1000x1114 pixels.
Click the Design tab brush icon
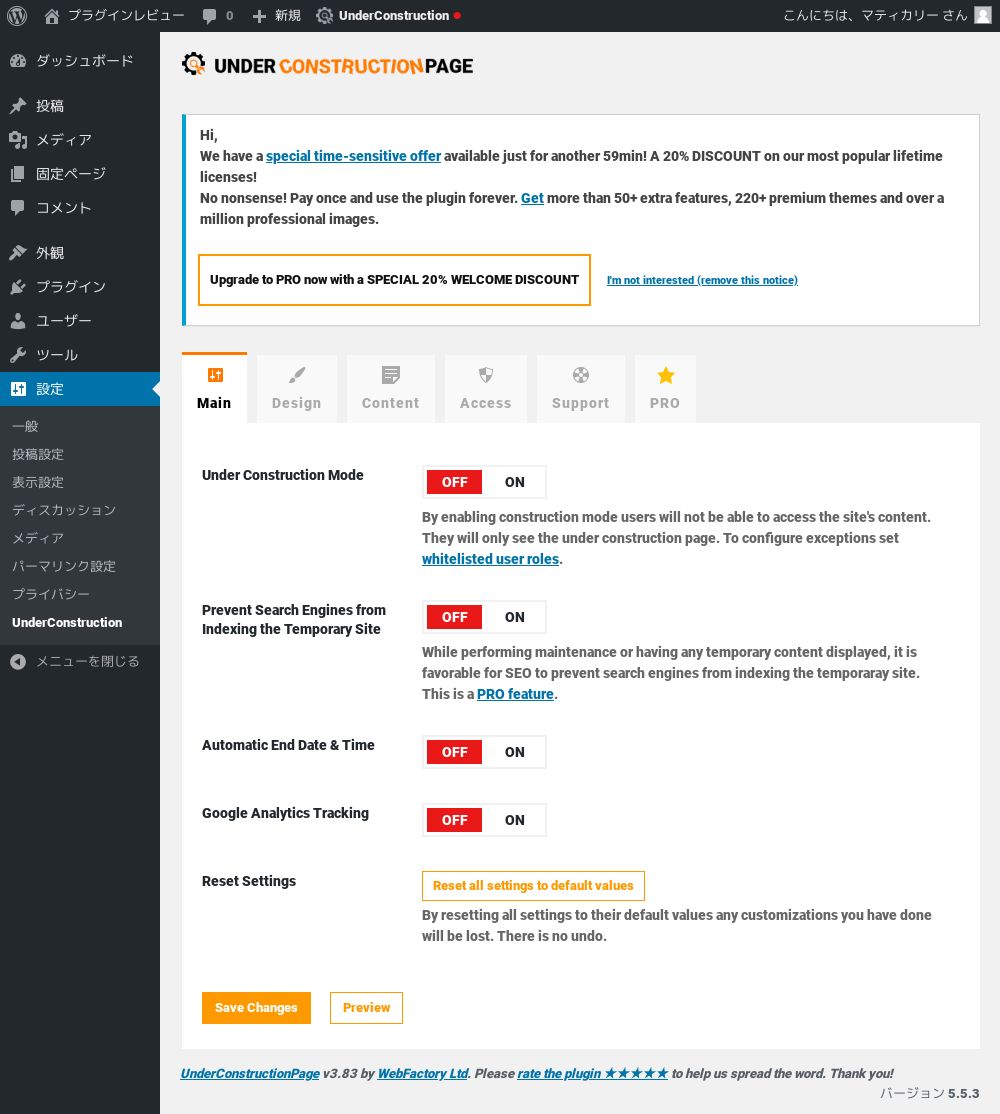(297, 374)
